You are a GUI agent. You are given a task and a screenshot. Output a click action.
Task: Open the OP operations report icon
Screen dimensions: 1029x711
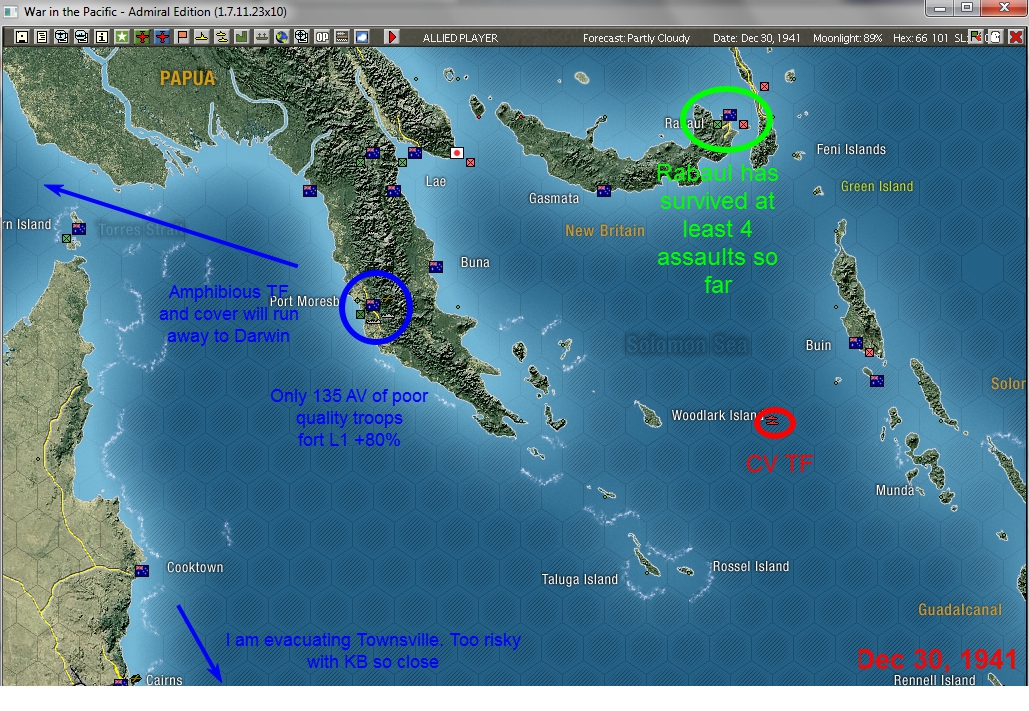pos(322,37)
